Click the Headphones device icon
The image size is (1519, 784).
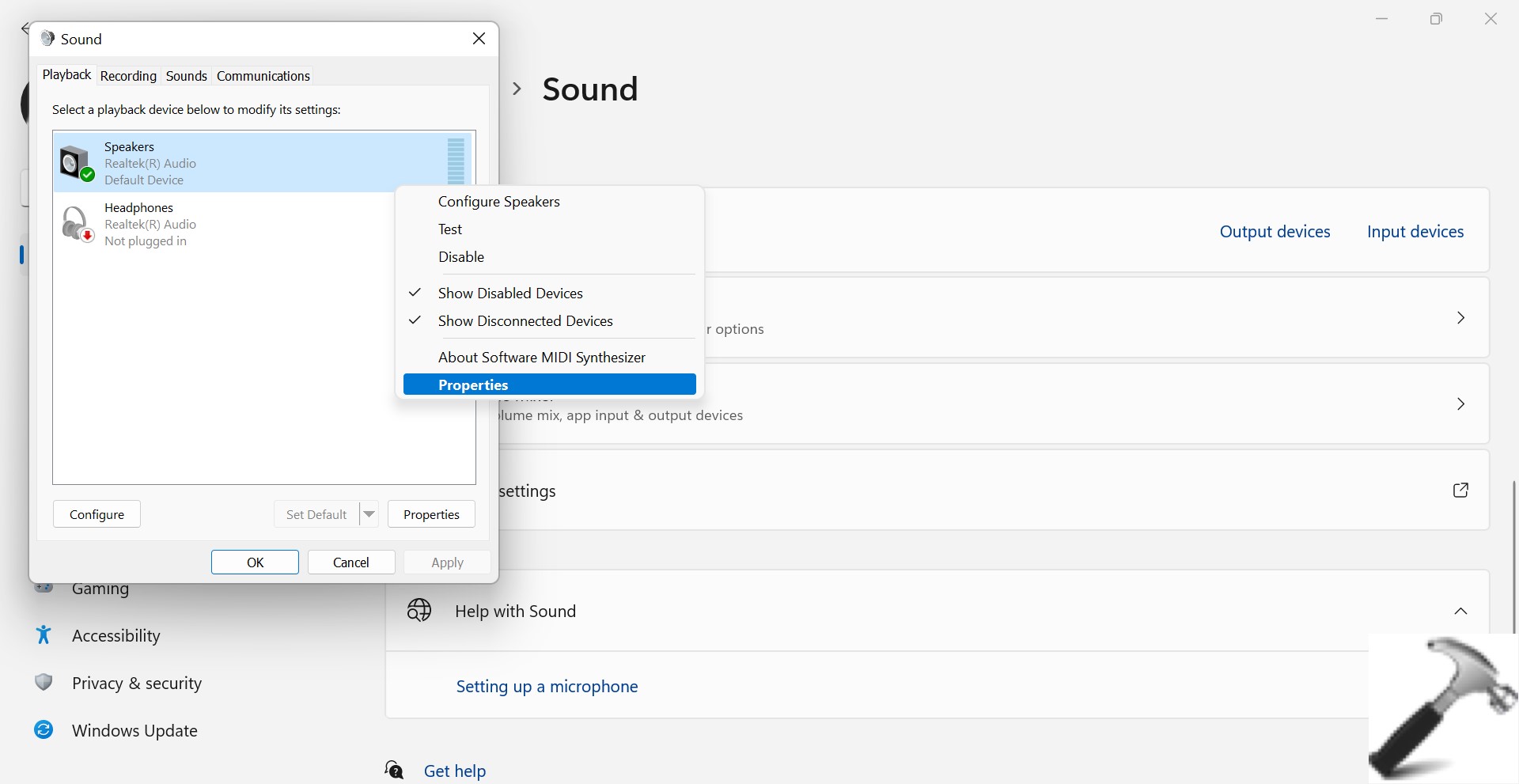pyautogui.click(x=77, y=224)
